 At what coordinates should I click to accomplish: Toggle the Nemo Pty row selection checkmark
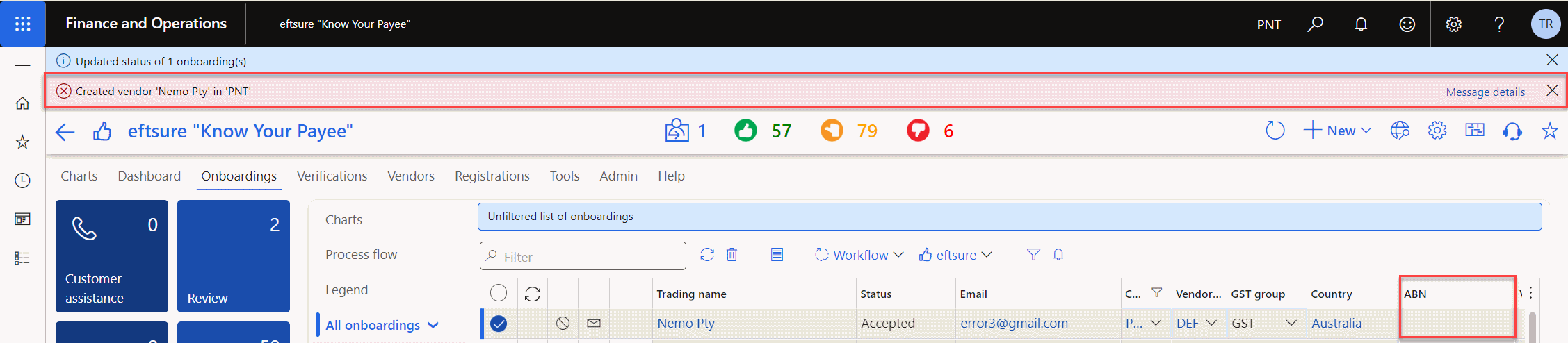499,324
